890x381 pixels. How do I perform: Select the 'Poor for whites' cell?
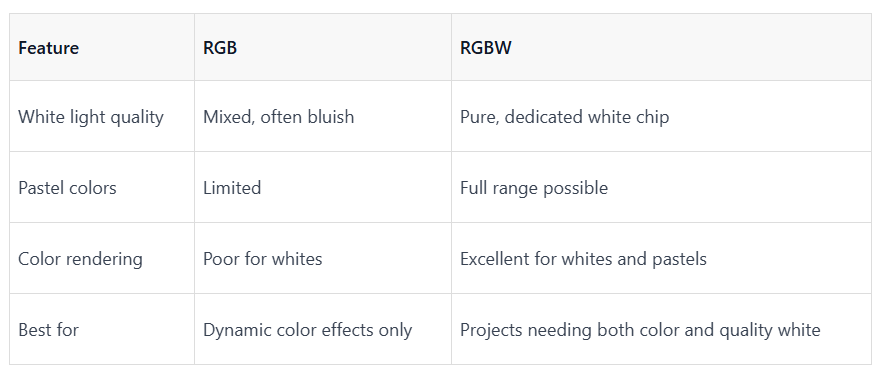tap(322, 258)
